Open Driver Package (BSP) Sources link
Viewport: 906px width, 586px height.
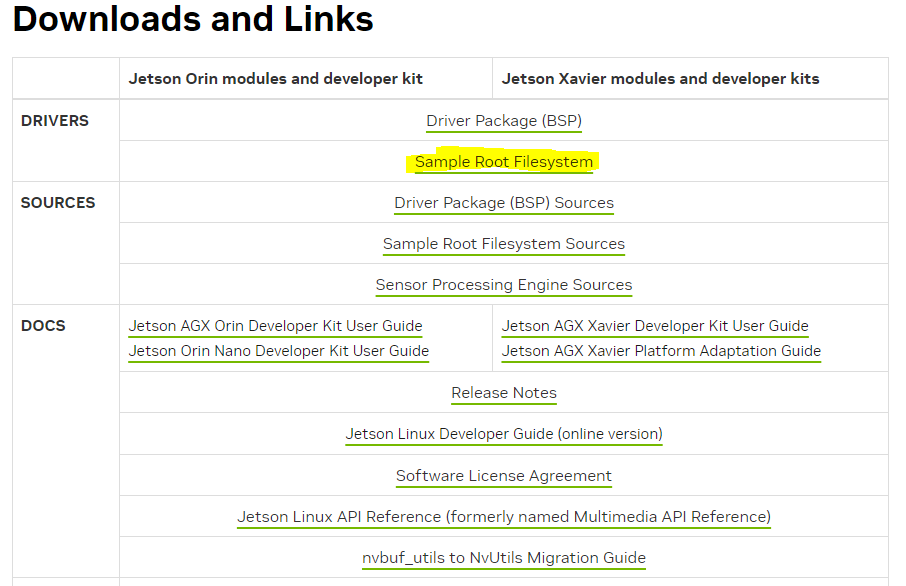pos(504,203)
